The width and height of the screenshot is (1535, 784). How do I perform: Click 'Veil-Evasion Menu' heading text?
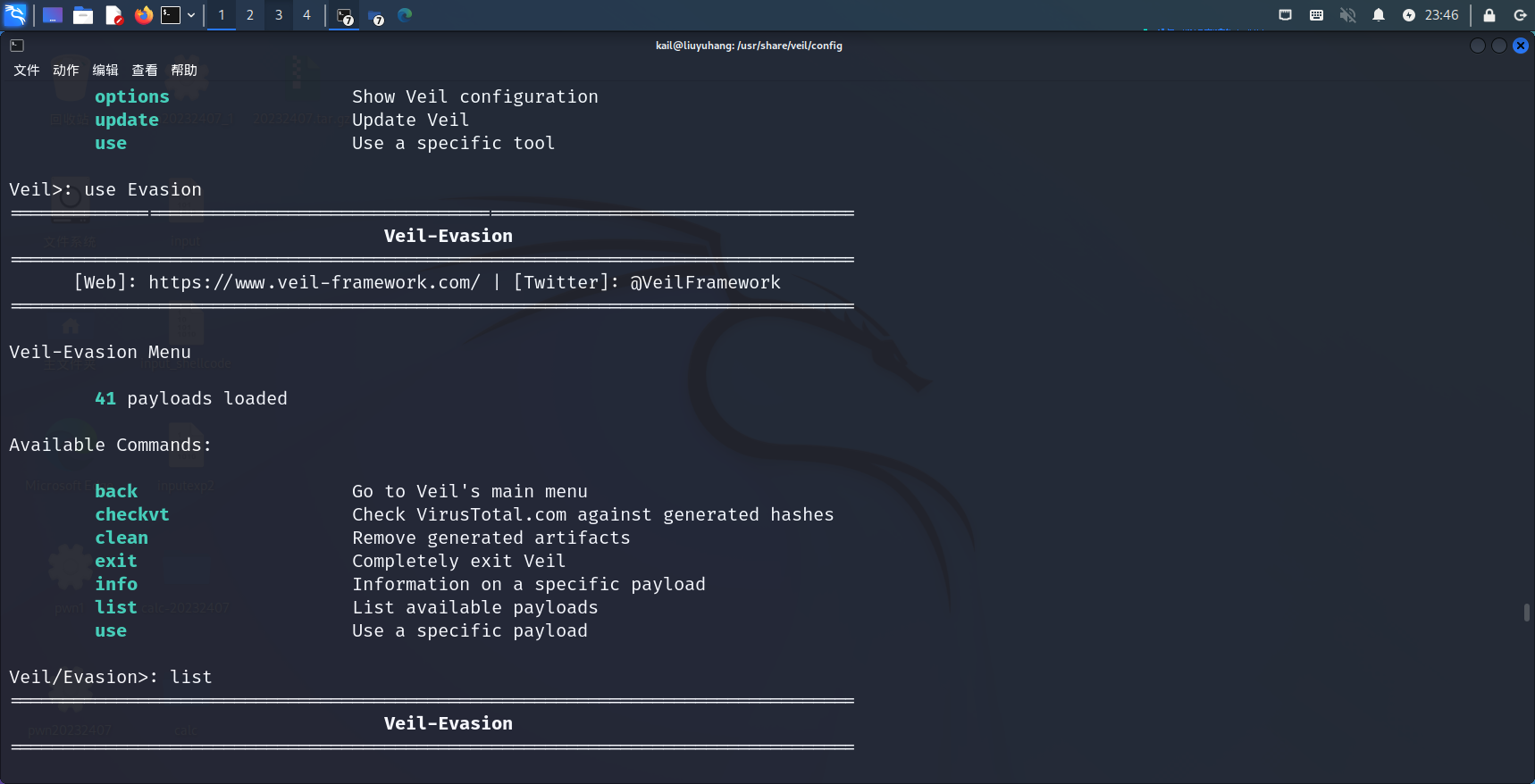pyautogui.click(x=100, y=352)
